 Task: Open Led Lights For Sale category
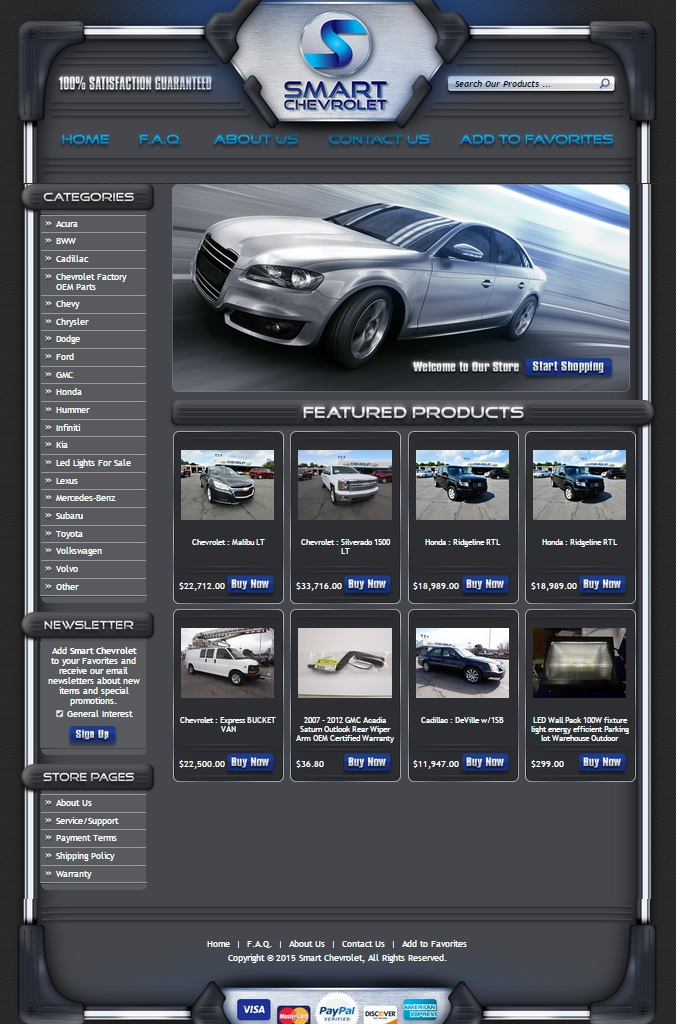[x=93, y=463]
